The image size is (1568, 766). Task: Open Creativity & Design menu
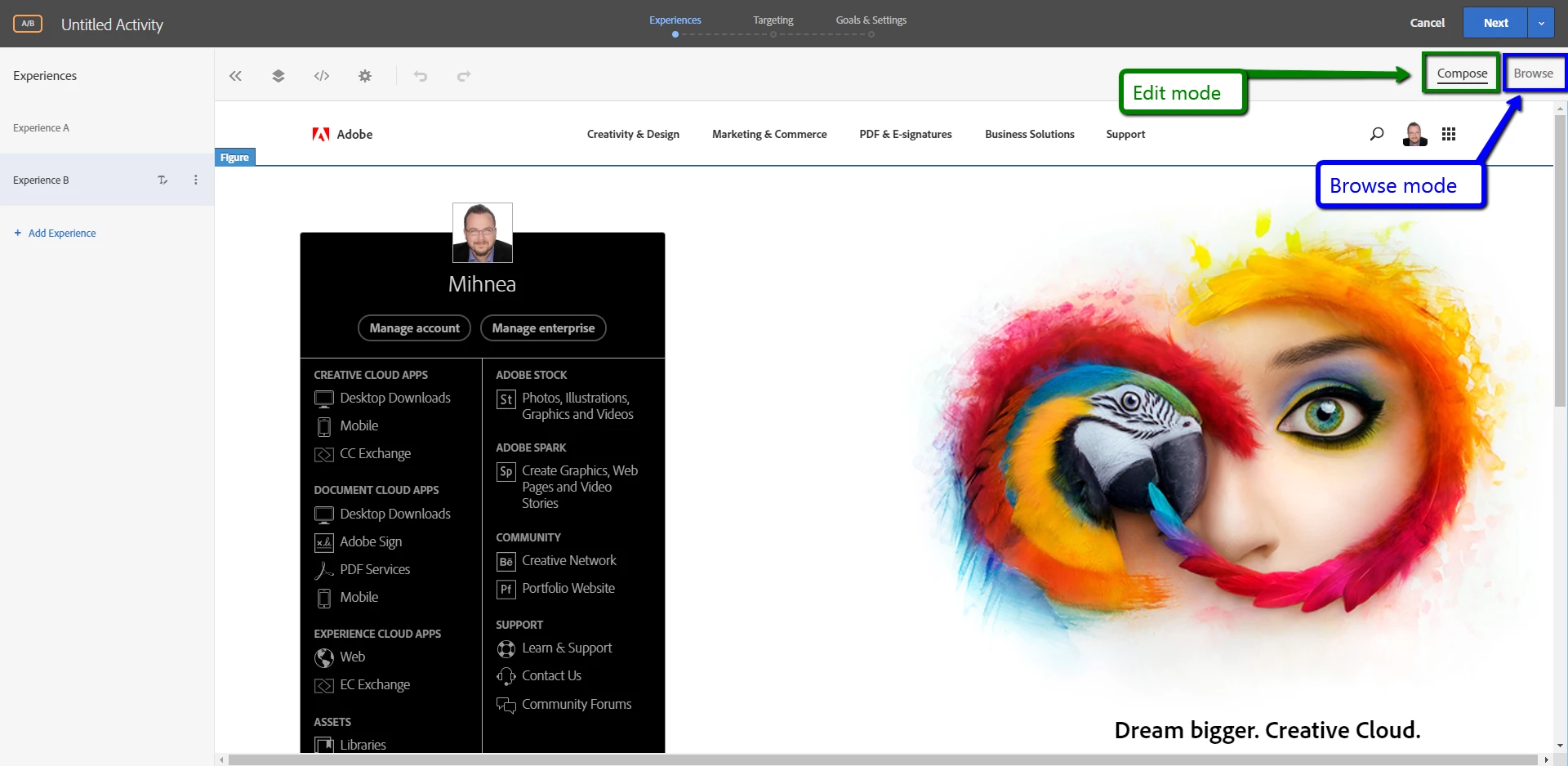click(633, 134)
